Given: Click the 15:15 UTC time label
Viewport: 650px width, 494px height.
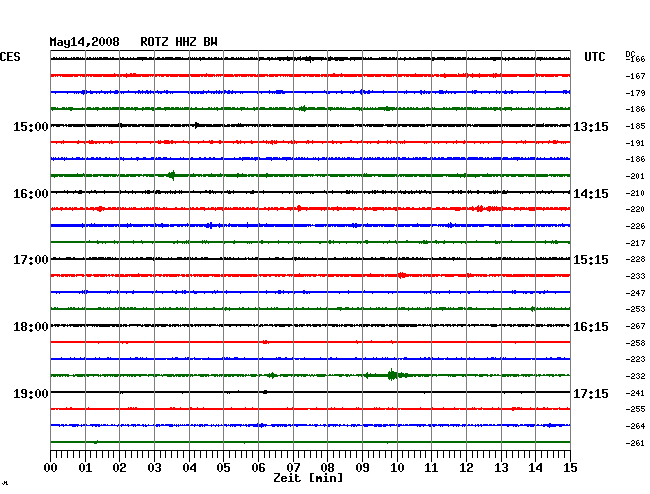Looking at the screenshot, I should (x=591, y=260).
